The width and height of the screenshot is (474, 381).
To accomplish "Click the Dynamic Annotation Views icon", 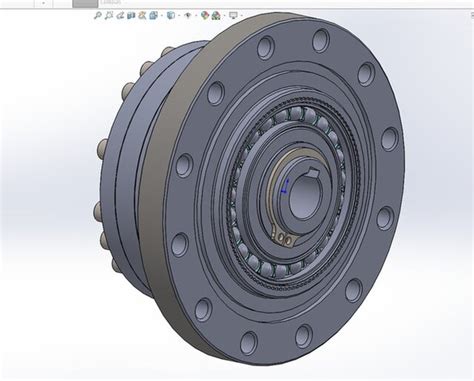I will pyautogui.click(x=142, y=15).
